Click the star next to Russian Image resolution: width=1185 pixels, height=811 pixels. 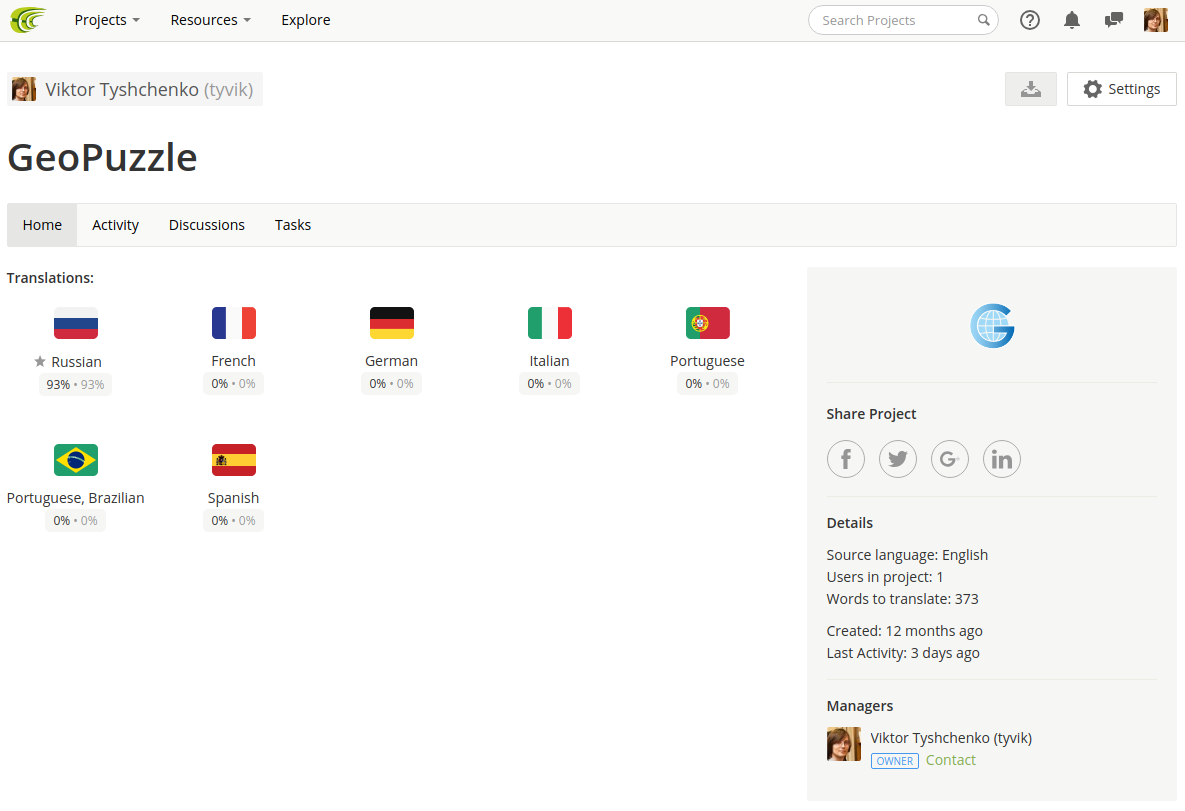pos(40,361)
